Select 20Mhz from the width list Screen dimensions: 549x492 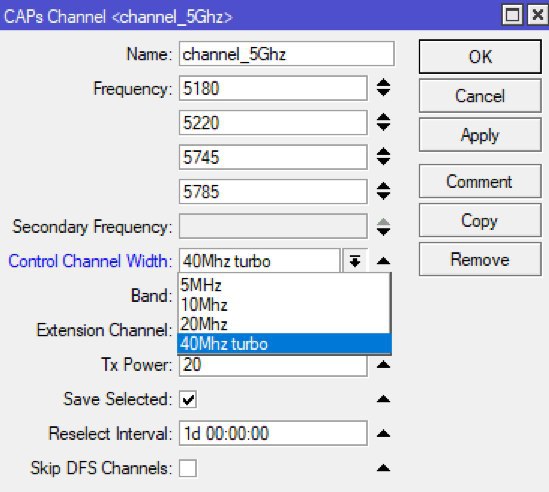(284, 324)
